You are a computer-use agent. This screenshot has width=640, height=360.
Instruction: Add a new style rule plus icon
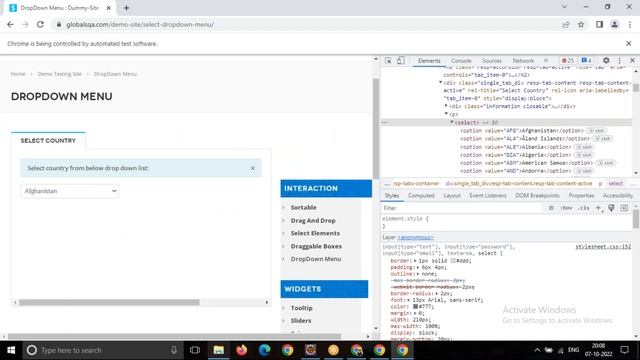598,208
